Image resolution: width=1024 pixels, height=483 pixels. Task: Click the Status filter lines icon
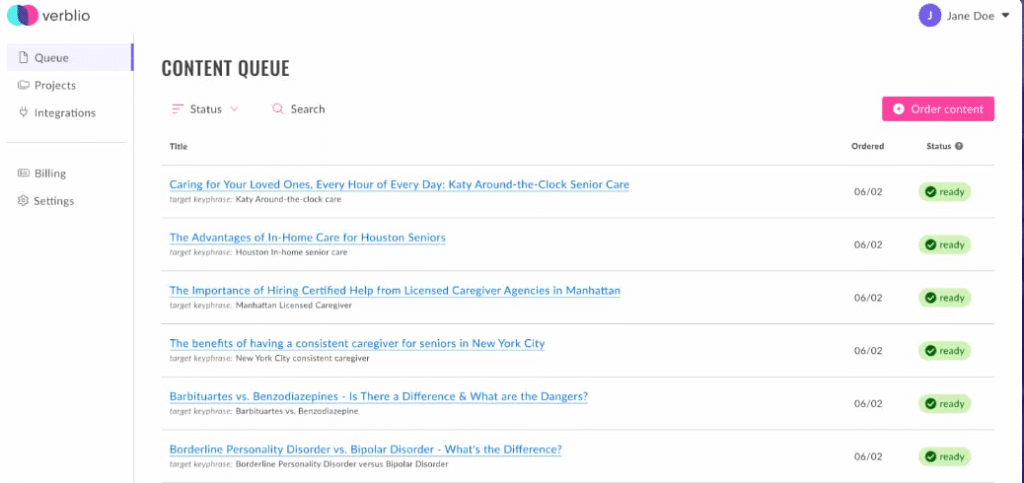177,109
